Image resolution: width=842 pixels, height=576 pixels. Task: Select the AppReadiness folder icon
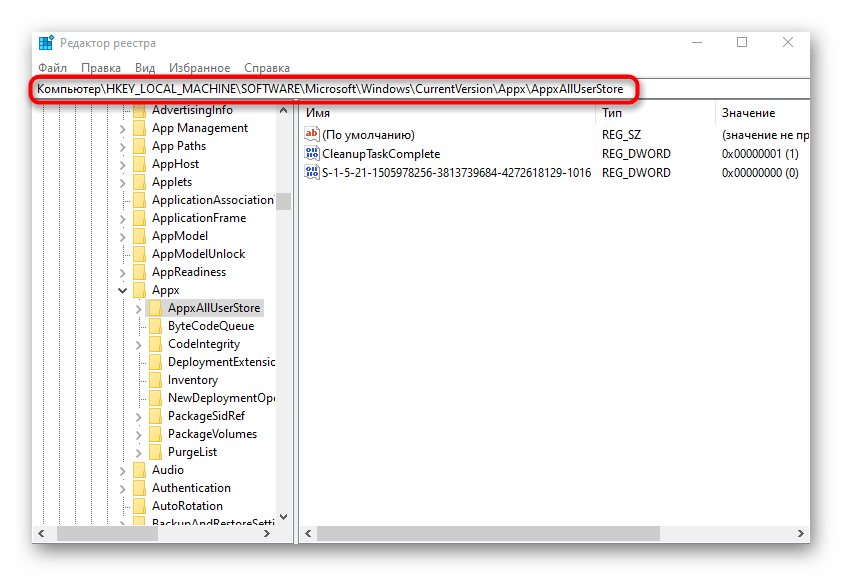pos(140,272)
